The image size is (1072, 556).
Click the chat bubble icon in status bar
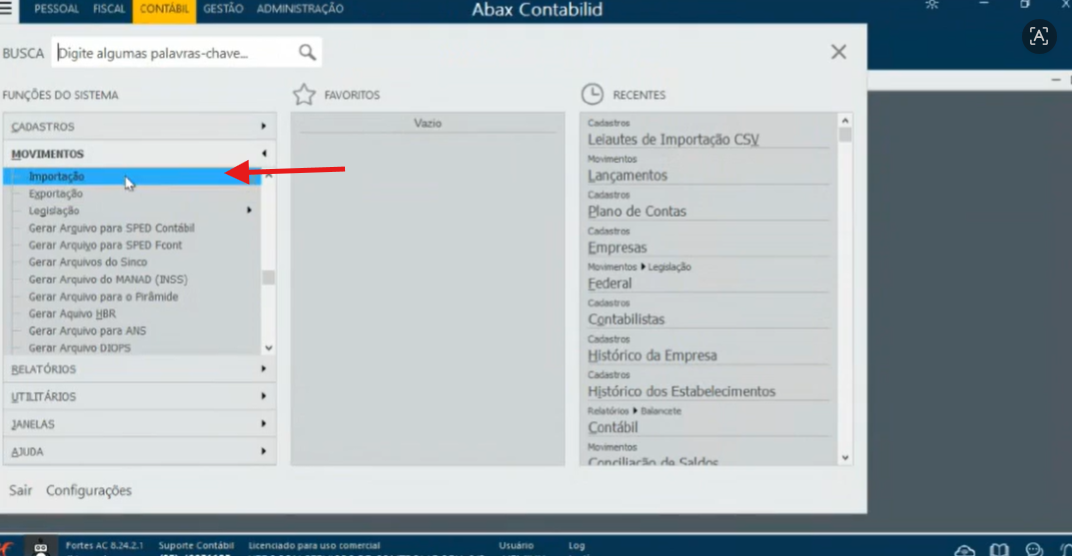click(1034, 550)
